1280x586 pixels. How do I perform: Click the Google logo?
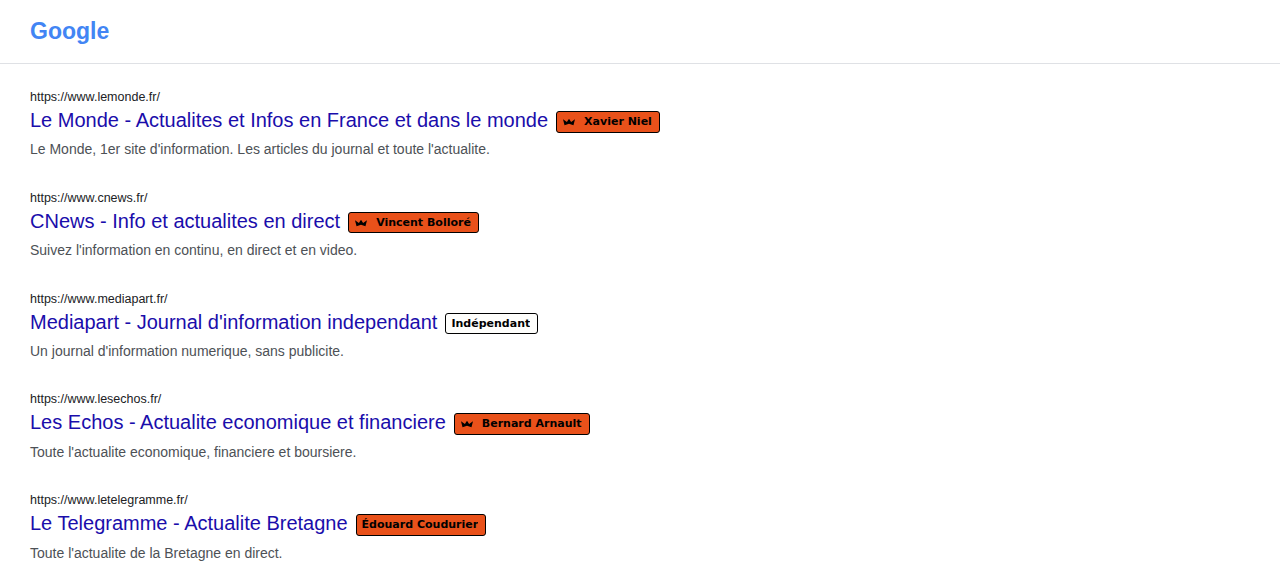pyautogui.click(x=69, y=31)
